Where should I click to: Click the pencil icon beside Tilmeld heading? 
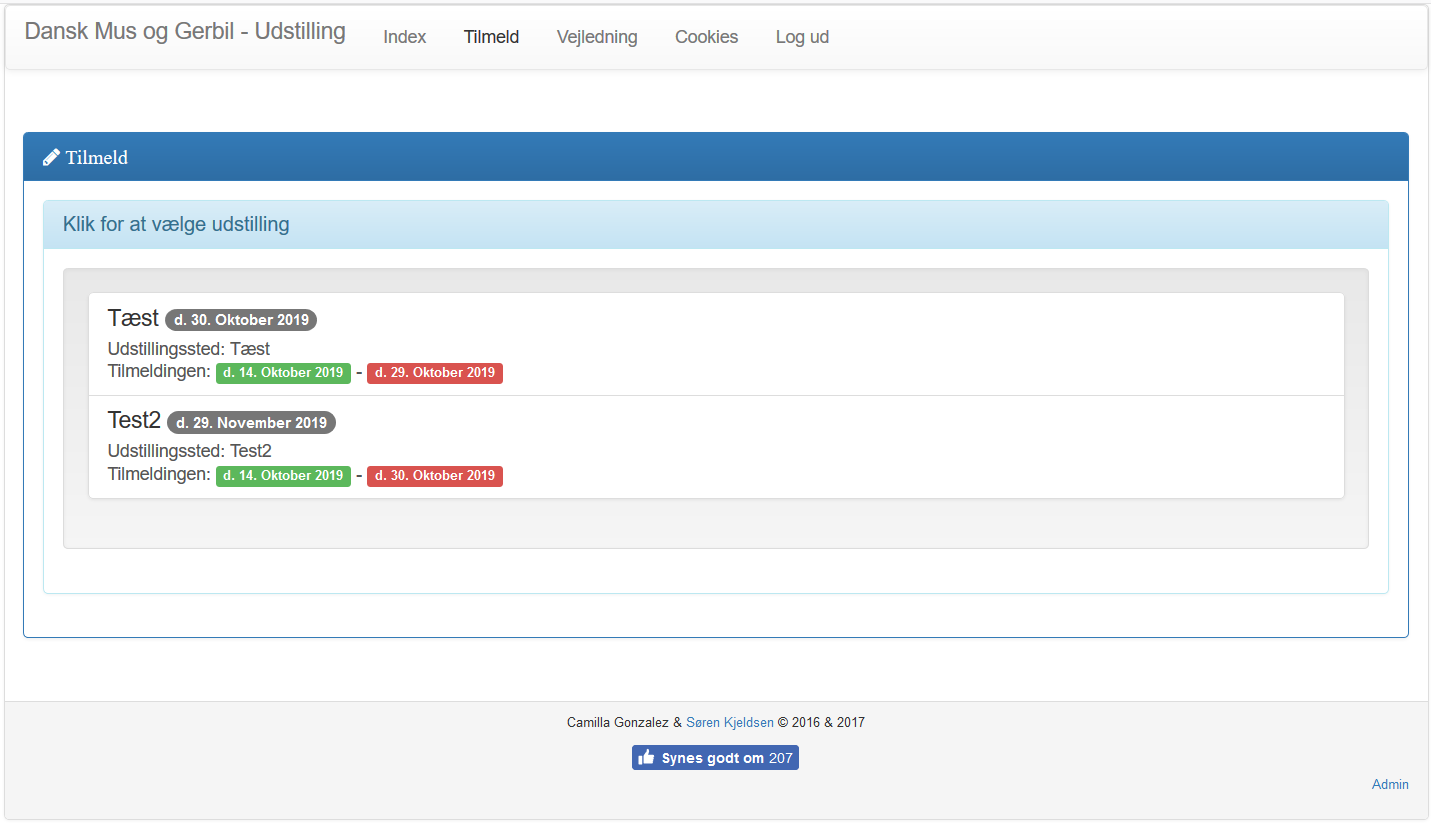tap(51, 158)
